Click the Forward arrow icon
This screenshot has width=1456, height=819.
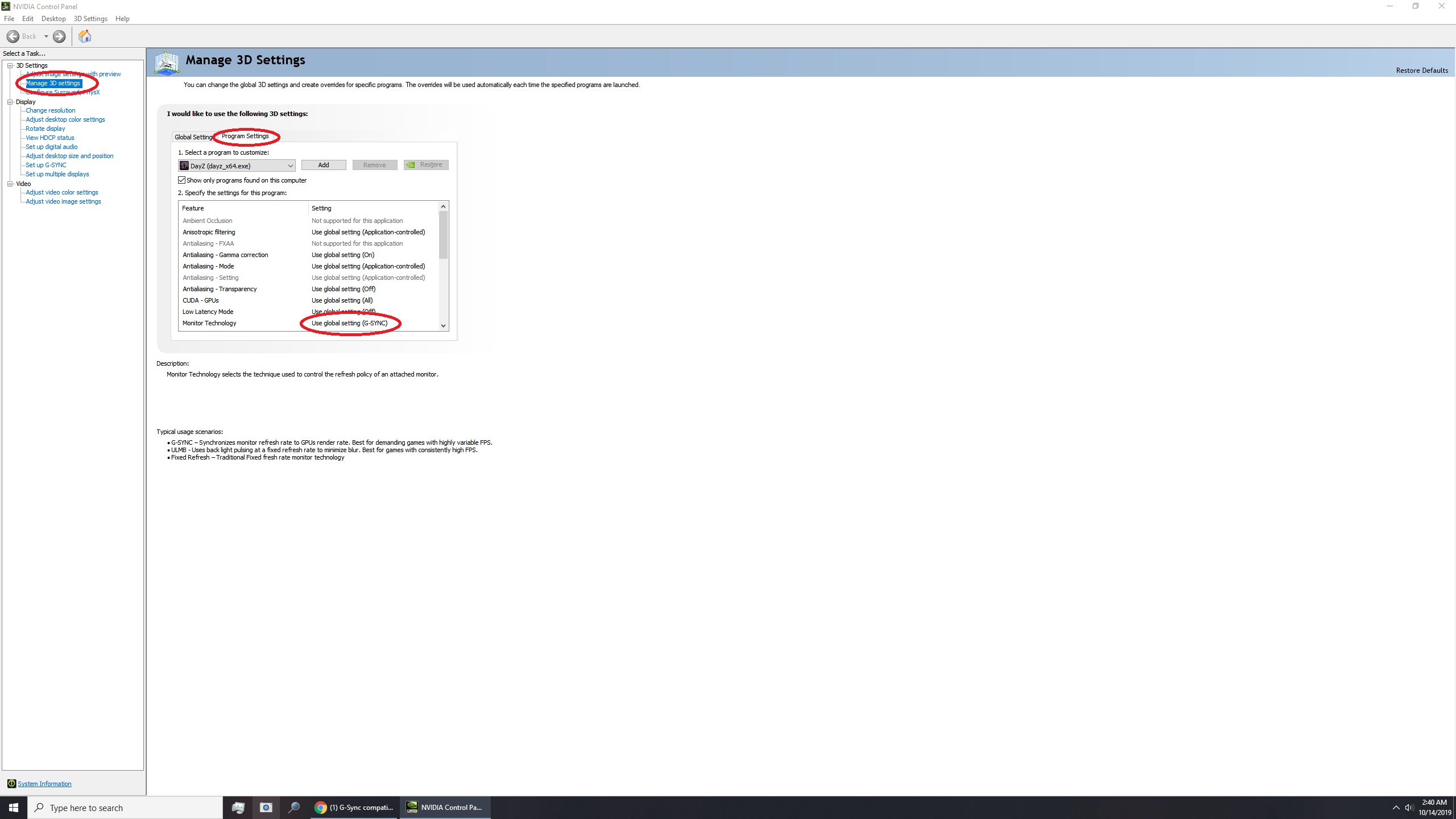59,36
